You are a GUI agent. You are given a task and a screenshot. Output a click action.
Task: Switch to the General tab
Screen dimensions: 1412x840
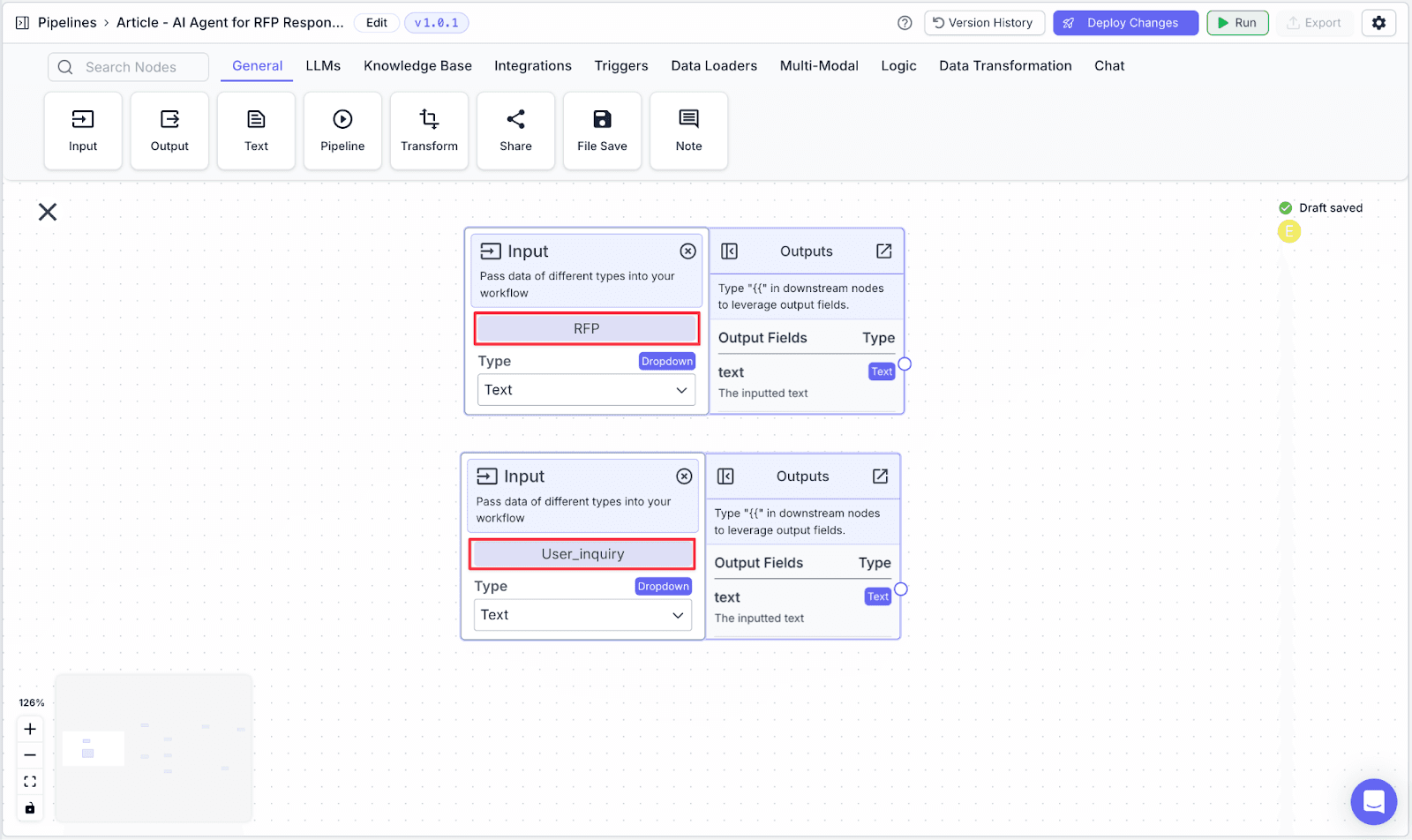pyautogui.click(x=257, y=66)
